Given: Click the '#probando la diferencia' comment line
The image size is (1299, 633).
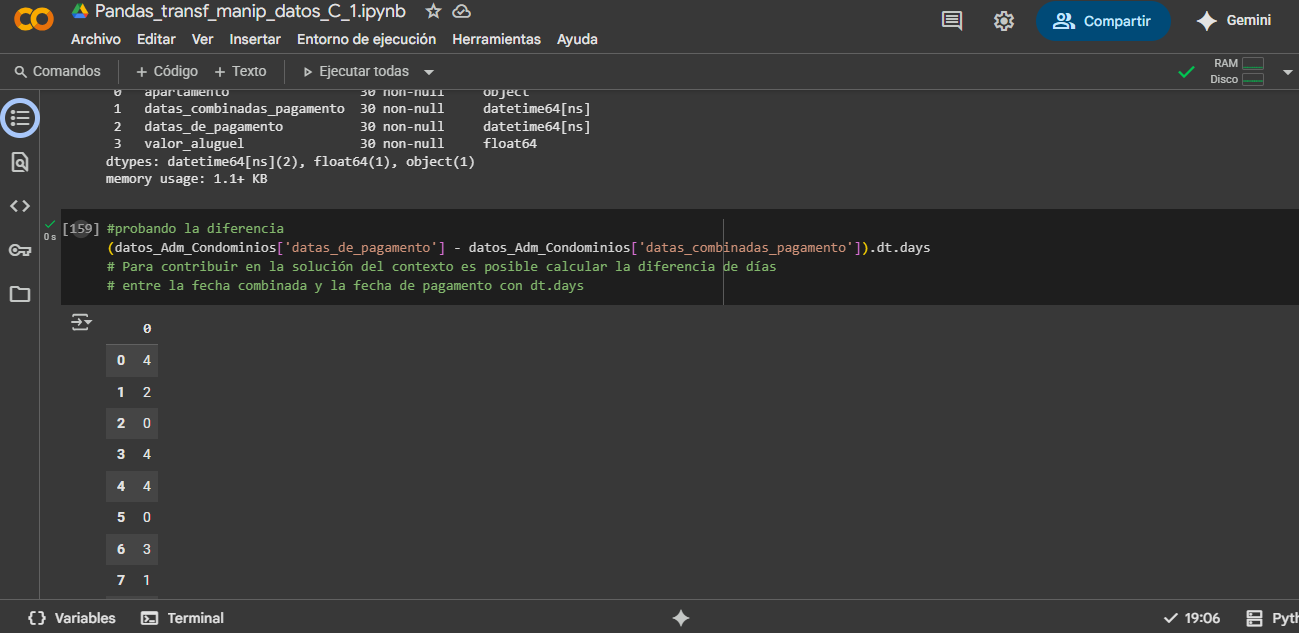Looking at the screenshot, I should (x=195, y=228).
